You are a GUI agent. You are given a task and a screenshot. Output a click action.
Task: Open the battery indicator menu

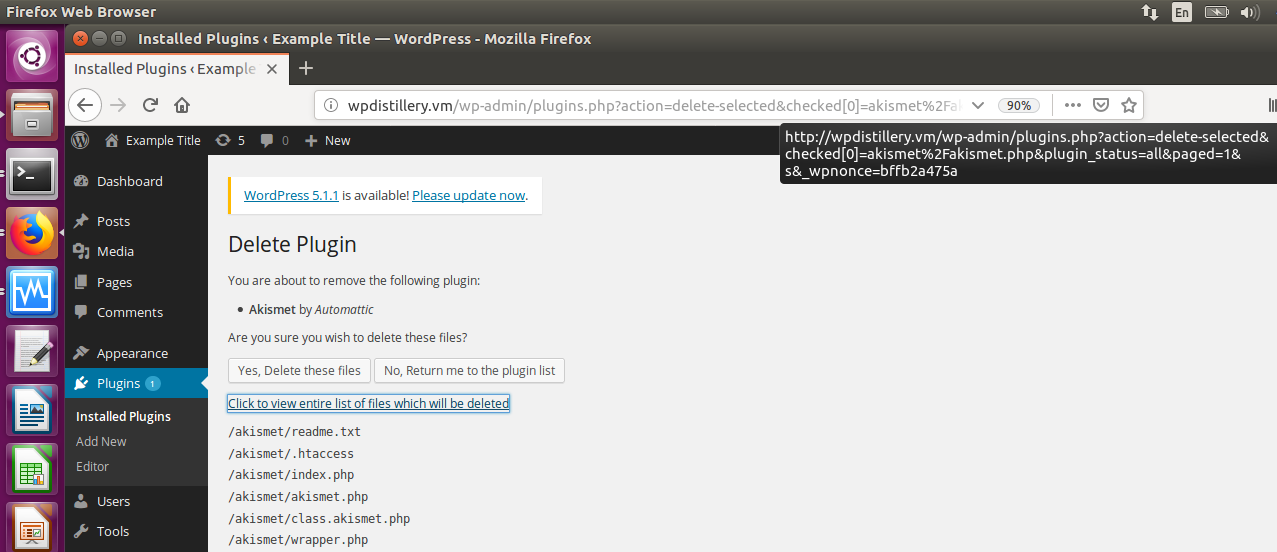coord(1216,12)
